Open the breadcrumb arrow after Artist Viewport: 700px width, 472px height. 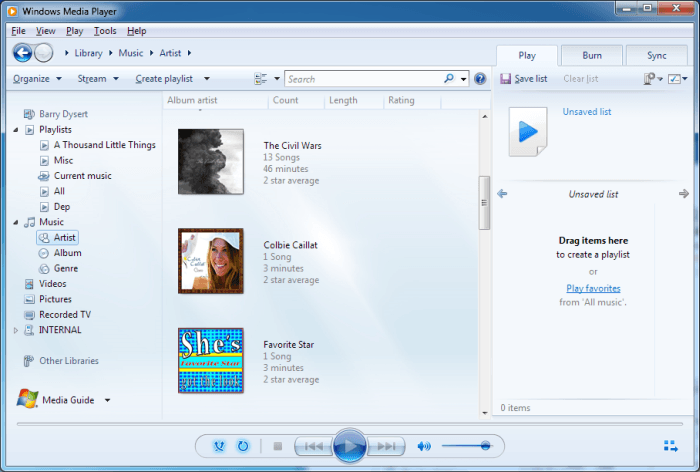point(189,53)
